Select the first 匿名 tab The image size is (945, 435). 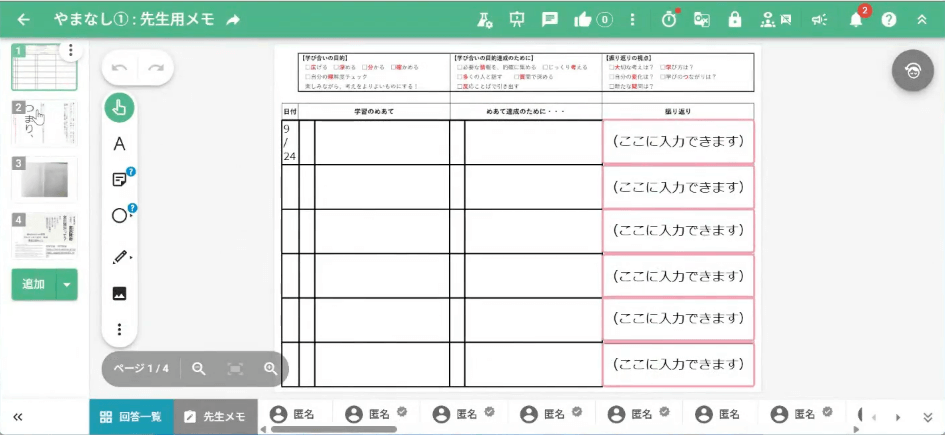point(292,414)
